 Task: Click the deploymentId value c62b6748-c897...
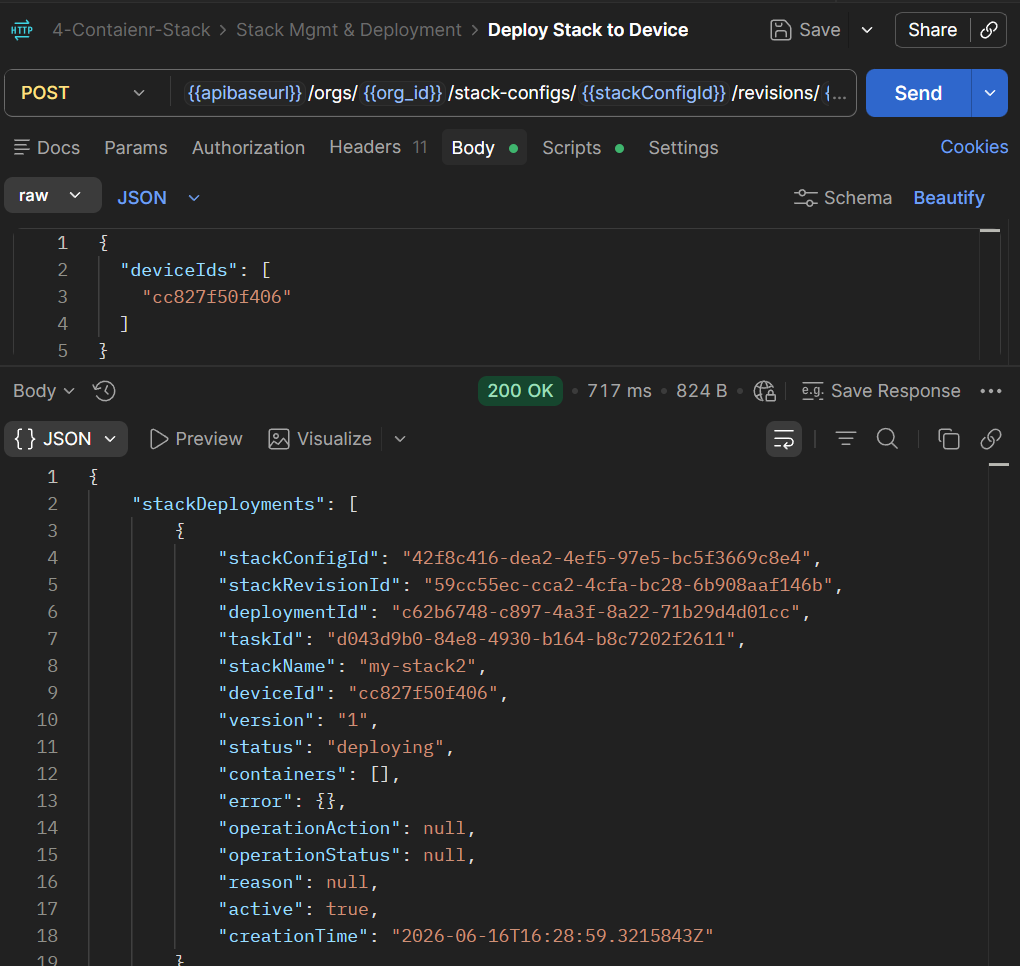(595, 612)
